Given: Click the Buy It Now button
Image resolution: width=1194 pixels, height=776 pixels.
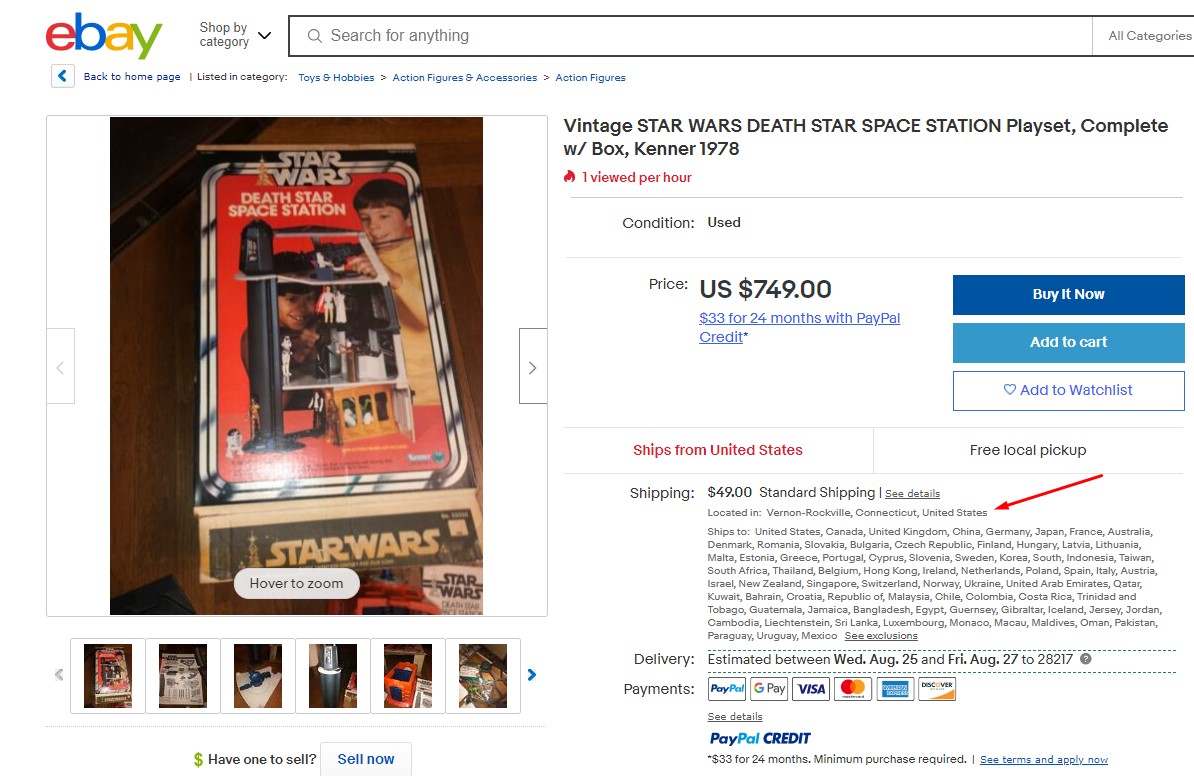Looking at the screenshot, I should tap(1068, 295).
